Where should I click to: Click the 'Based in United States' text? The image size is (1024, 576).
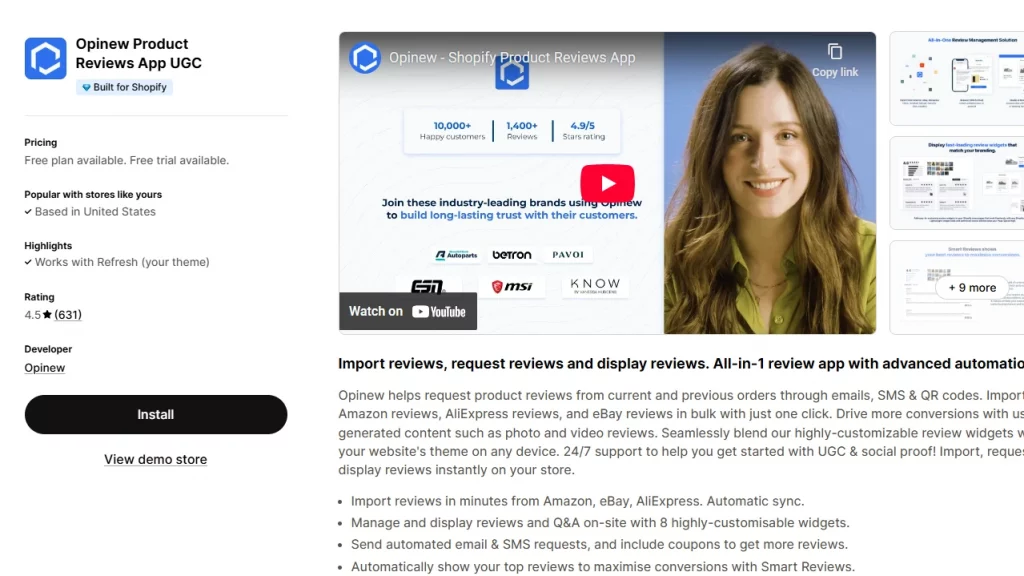(95, 212)
